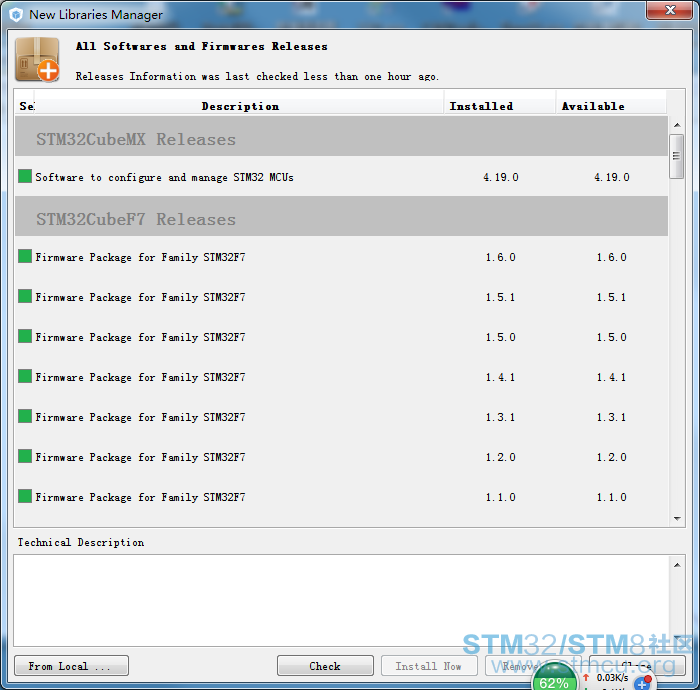Click the Installed column header

500,106
